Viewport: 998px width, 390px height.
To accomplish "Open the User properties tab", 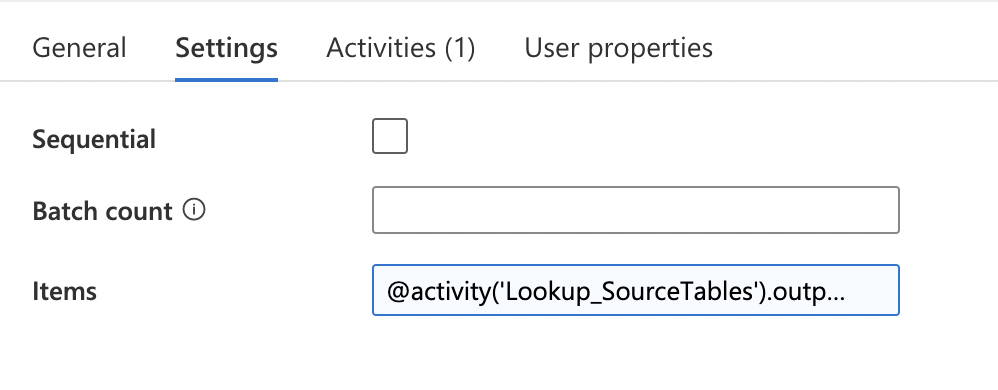I will pyautogui.click(x=619, y=48).
